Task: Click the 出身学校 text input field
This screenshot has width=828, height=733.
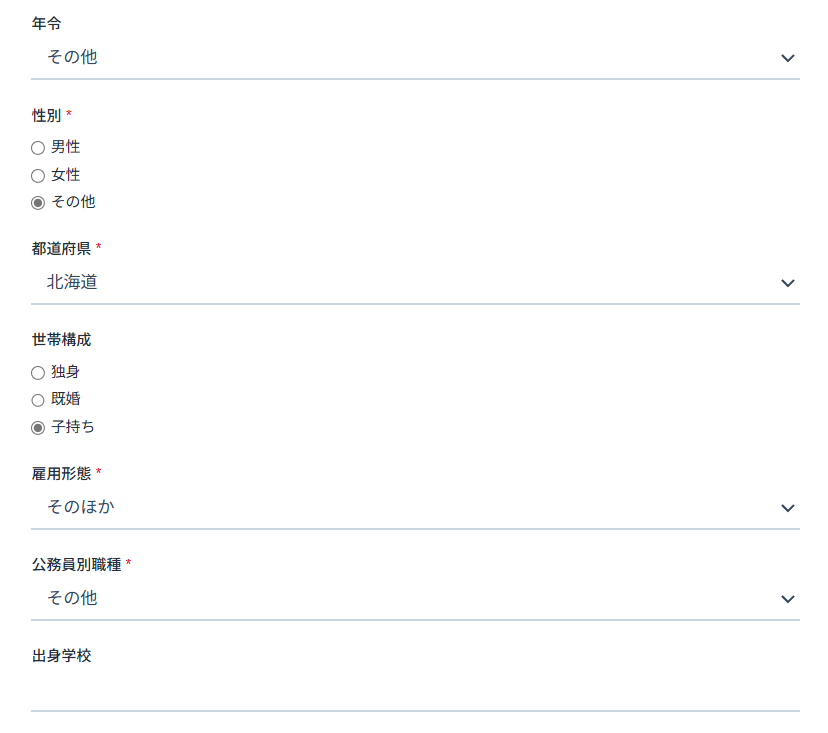Action: 415,690
